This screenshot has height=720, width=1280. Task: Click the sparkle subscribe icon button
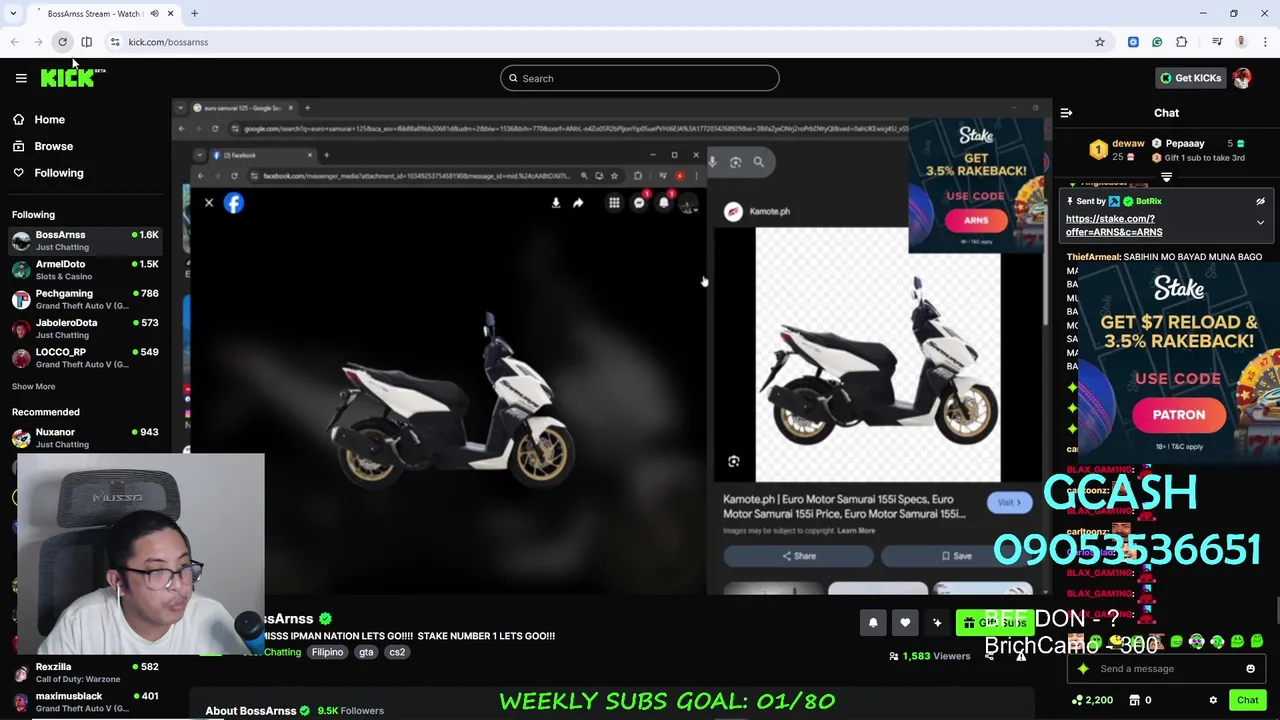pyautogui.click(x=937, y=623)
